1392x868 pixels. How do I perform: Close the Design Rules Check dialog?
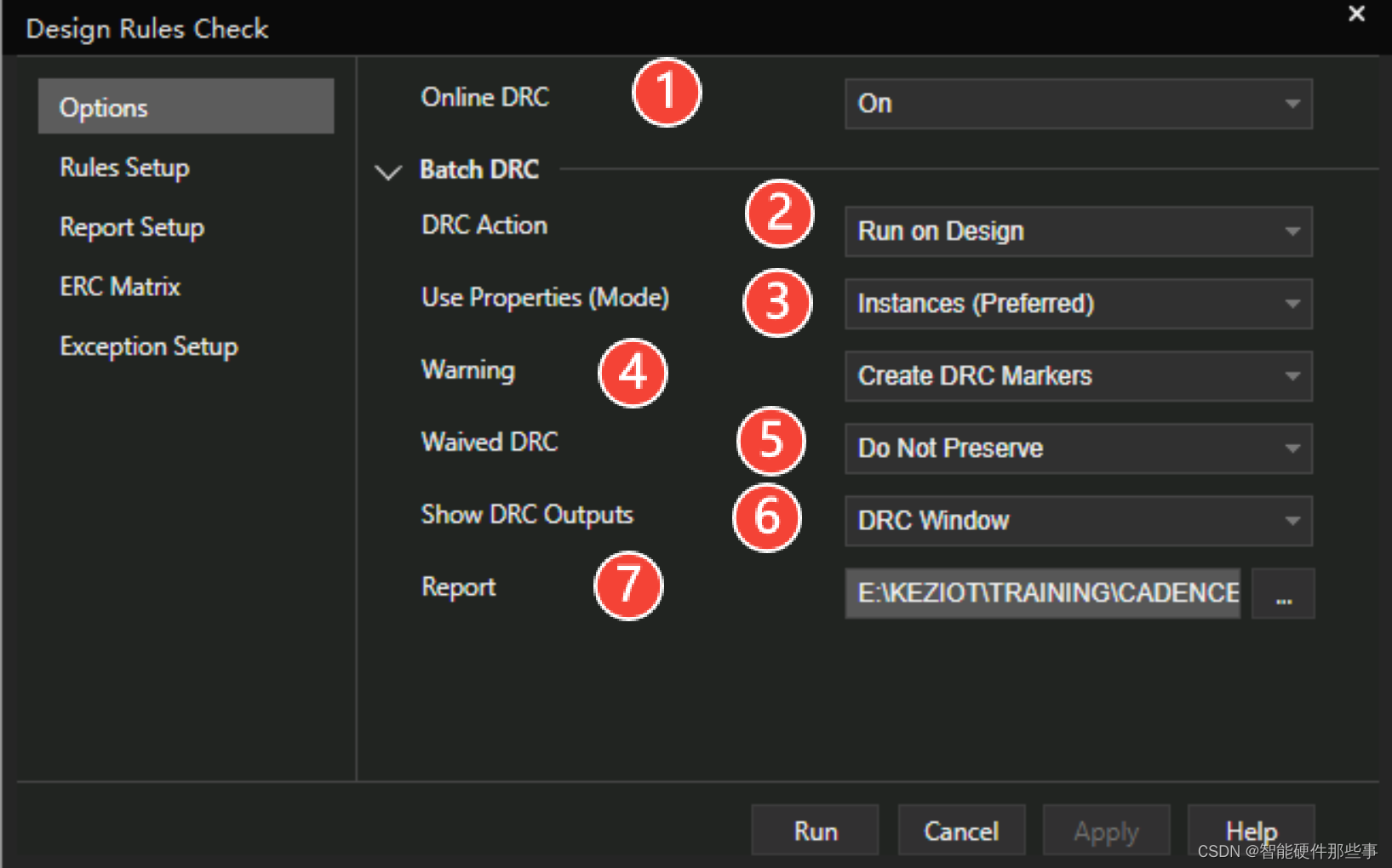(1356, 14)
